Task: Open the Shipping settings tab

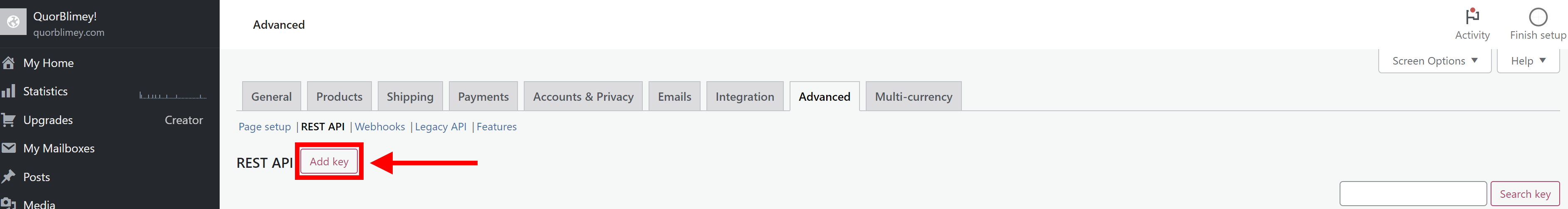Action: pos(410,96)
